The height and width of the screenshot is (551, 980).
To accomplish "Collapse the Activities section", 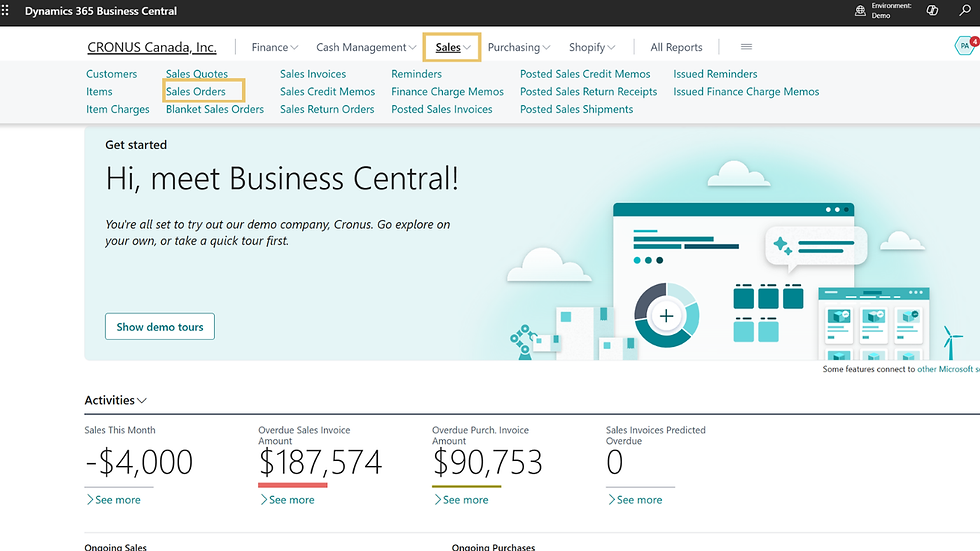I will tap(116, 400).
